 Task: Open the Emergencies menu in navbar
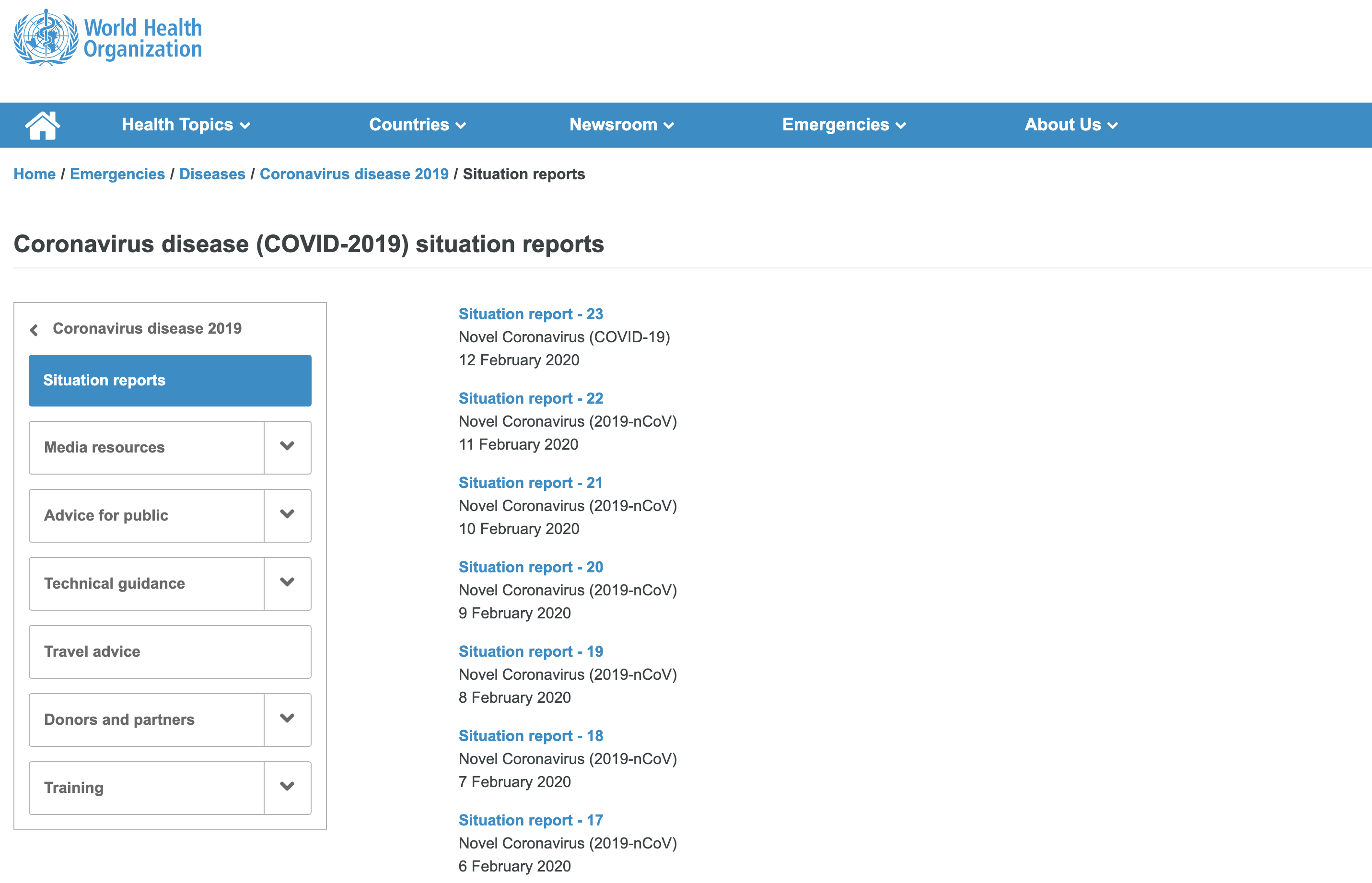coord(843,125)
